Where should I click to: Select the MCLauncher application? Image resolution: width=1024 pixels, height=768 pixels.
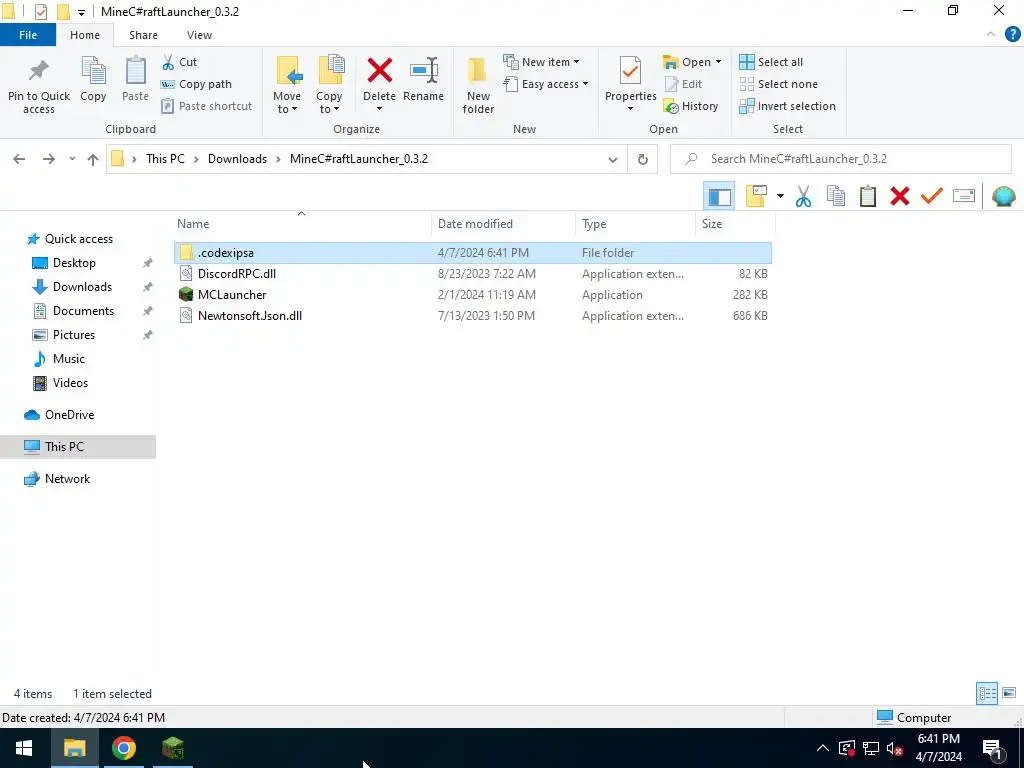pyautogui.click(x=473, y=295)
